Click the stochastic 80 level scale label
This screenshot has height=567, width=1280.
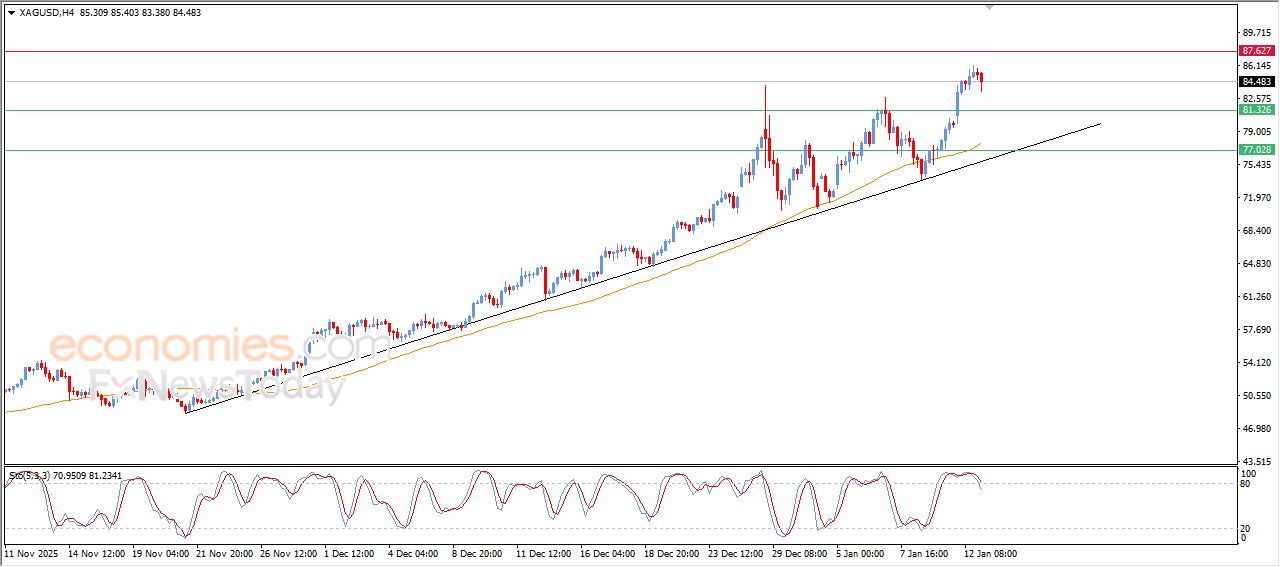1245,484
